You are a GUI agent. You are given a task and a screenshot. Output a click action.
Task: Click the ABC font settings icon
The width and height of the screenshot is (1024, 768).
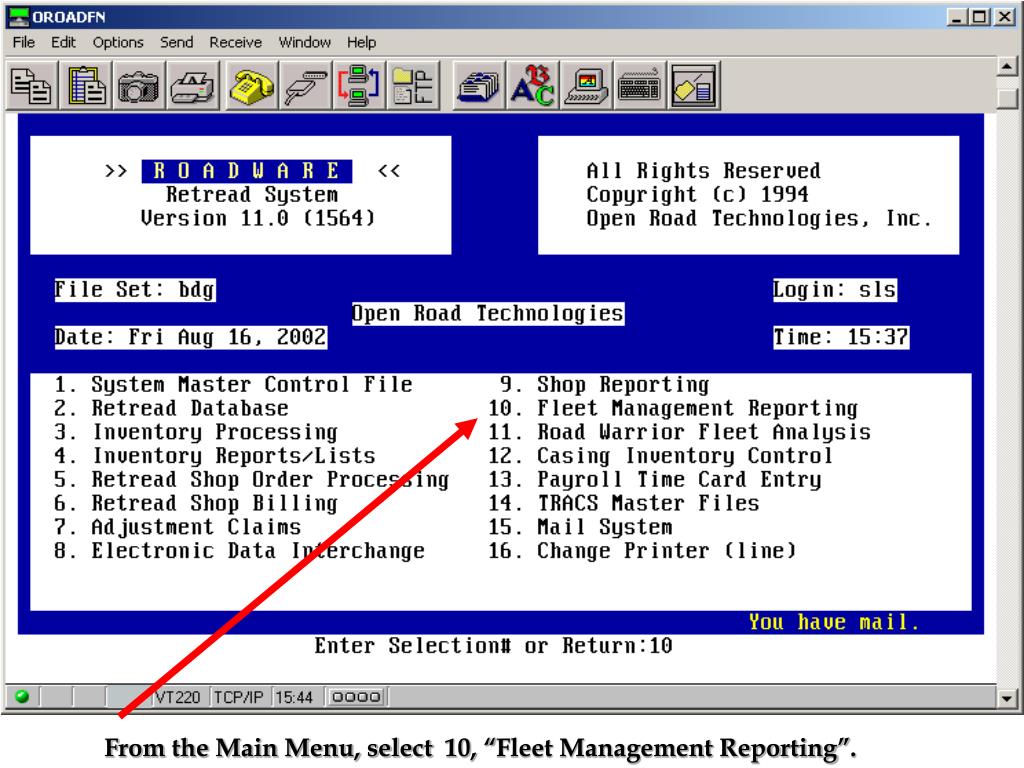point(533,86)
